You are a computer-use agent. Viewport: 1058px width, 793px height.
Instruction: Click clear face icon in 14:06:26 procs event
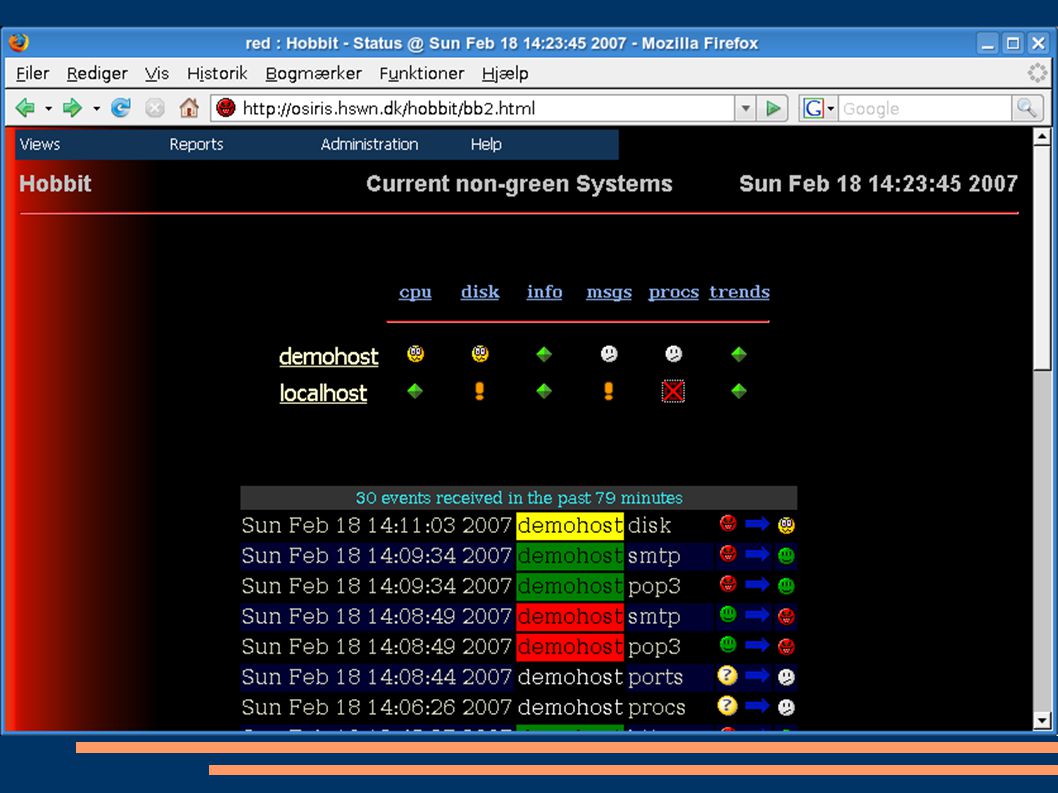[x=786, y=707]
